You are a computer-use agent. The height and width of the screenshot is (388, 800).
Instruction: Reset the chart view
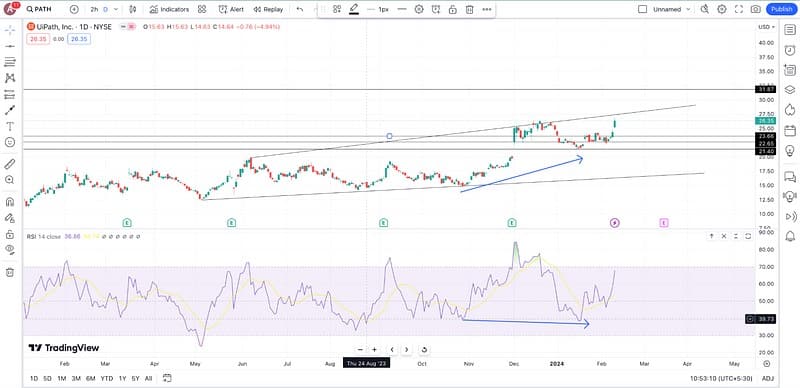coord(424,350)
